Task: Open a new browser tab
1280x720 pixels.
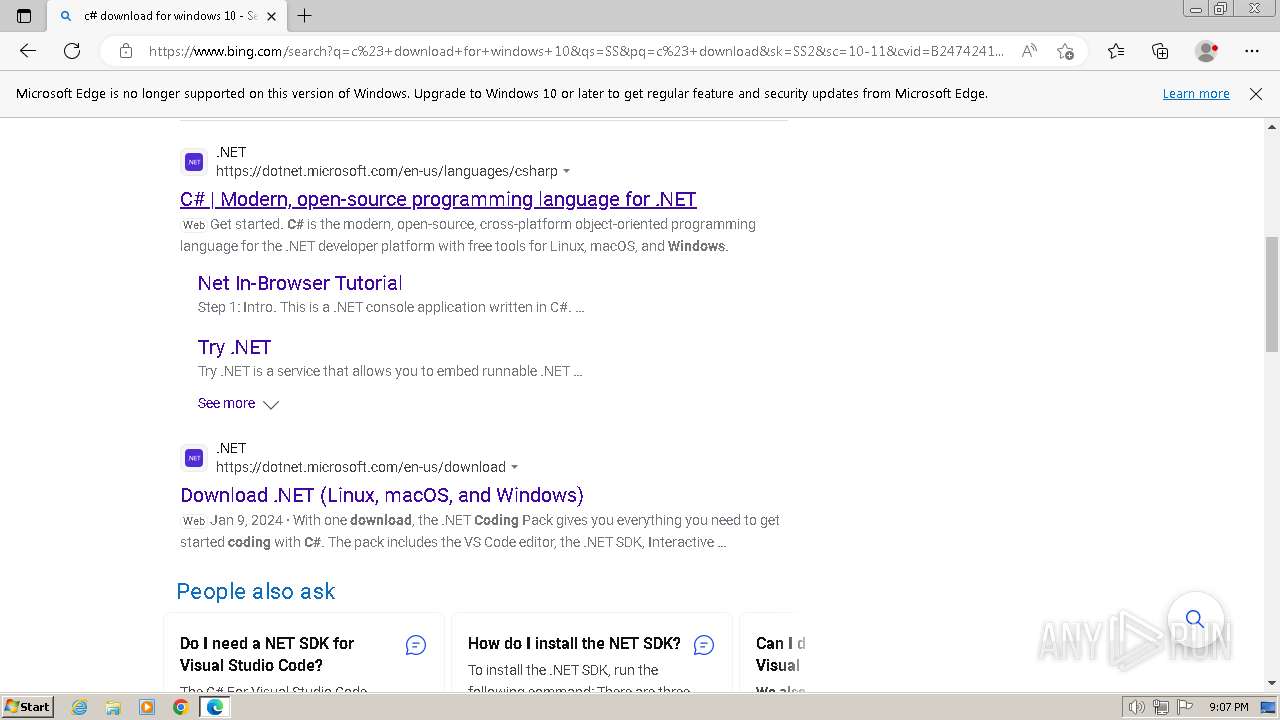Action: tap(305, 16)
